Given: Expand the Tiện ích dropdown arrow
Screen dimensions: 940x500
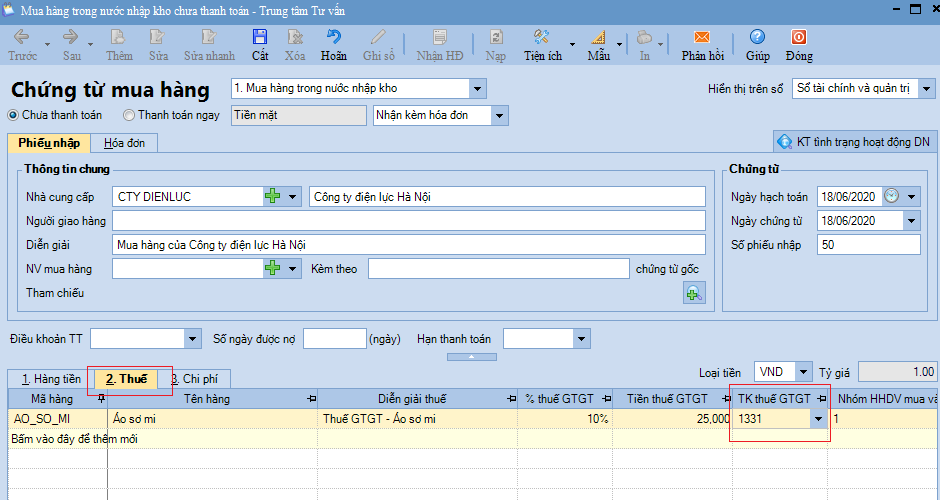Looking at the screenshot, I should coord(572,44).
